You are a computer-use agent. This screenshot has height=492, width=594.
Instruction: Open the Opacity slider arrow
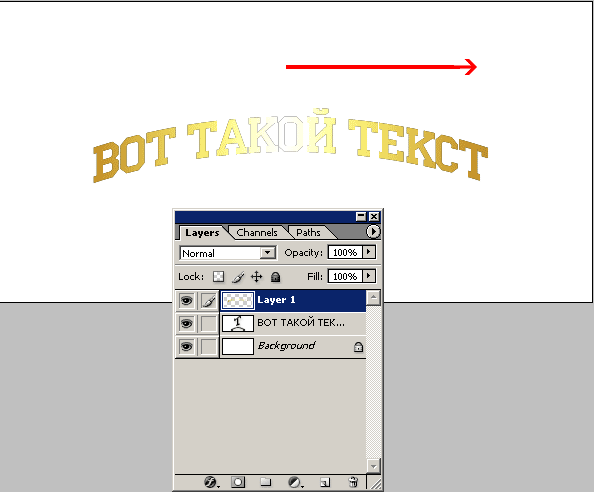click(x=369, y=252)
